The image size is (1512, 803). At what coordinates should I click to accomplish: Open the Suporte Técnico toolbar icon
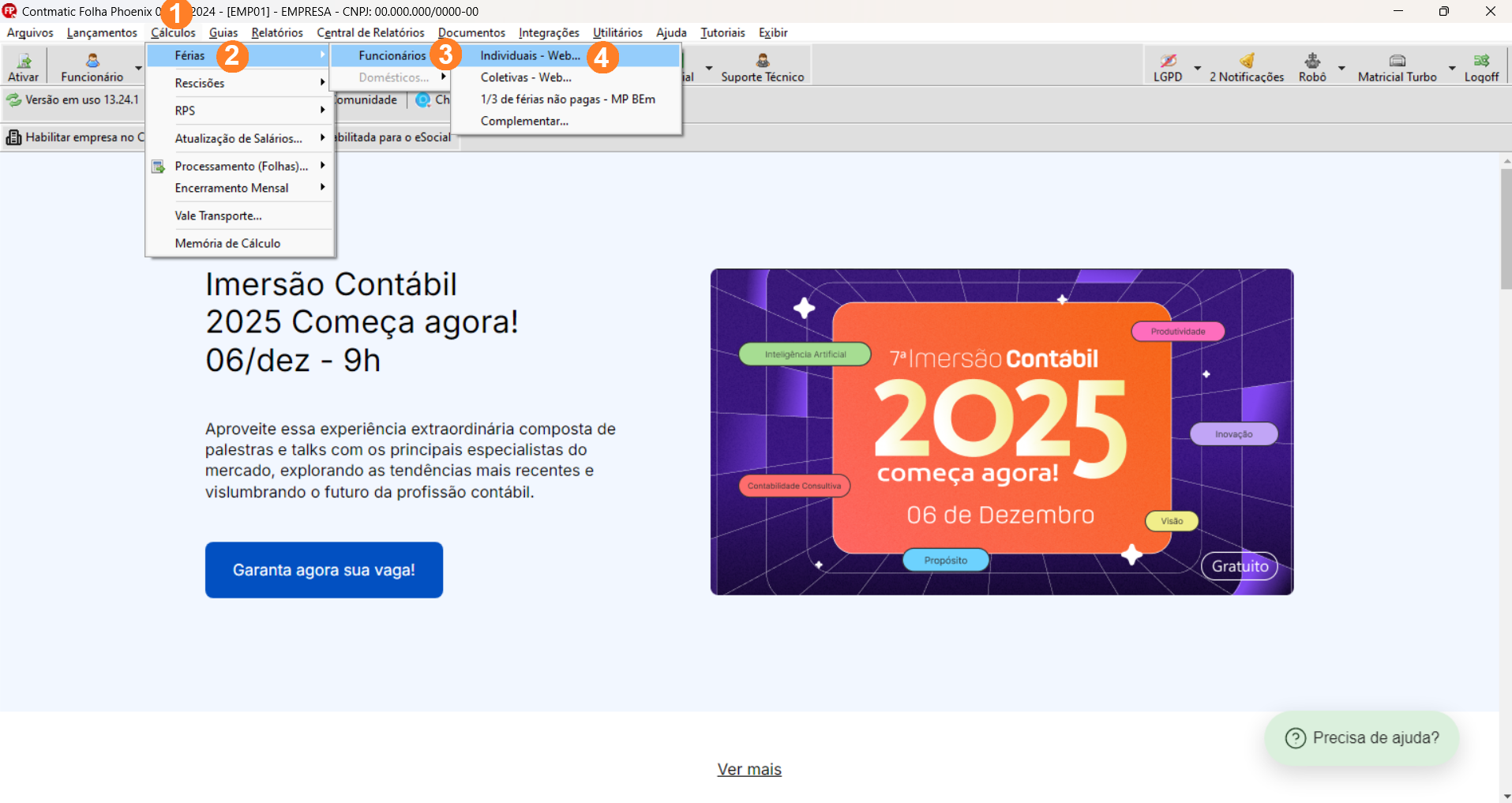[763, 61]
